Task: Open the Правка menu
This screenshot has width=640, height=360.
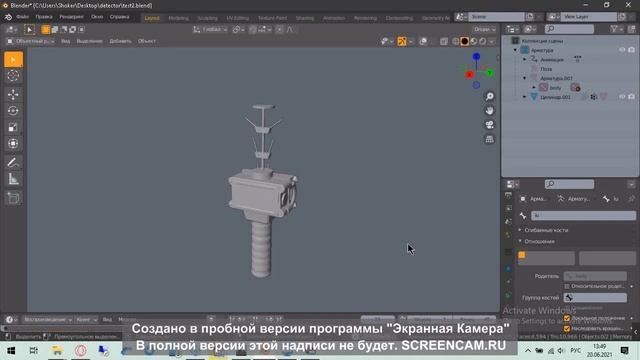Action: point(44,17)
